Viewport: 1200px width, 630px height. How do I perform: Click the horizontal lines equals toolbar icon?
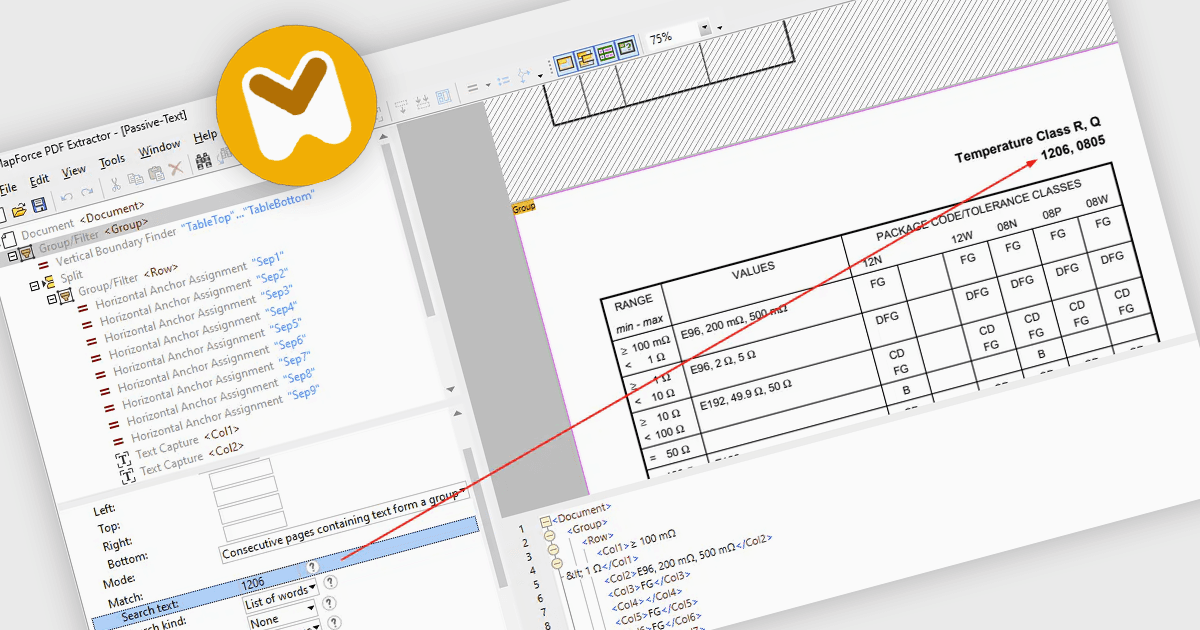point(473,87)
